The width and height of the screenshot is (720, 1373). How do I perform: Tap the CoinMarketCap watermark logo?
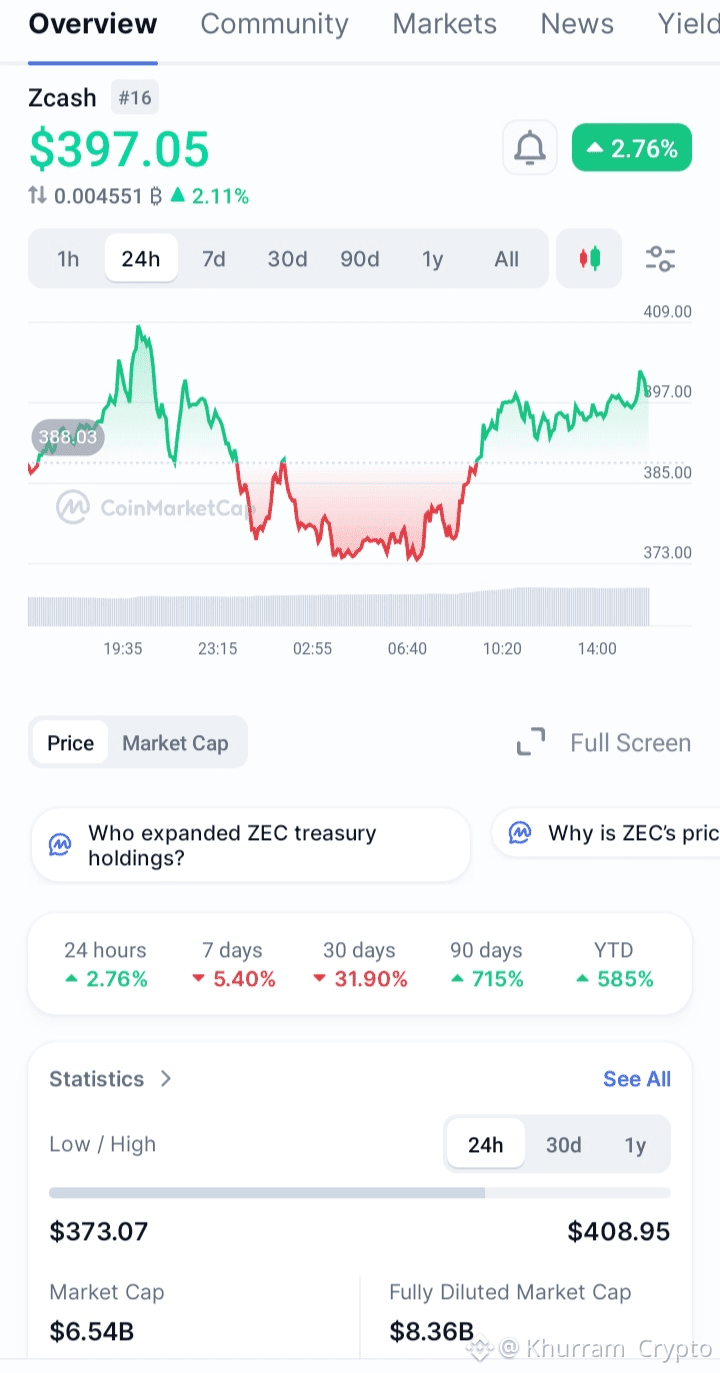(x=72, y=507)
